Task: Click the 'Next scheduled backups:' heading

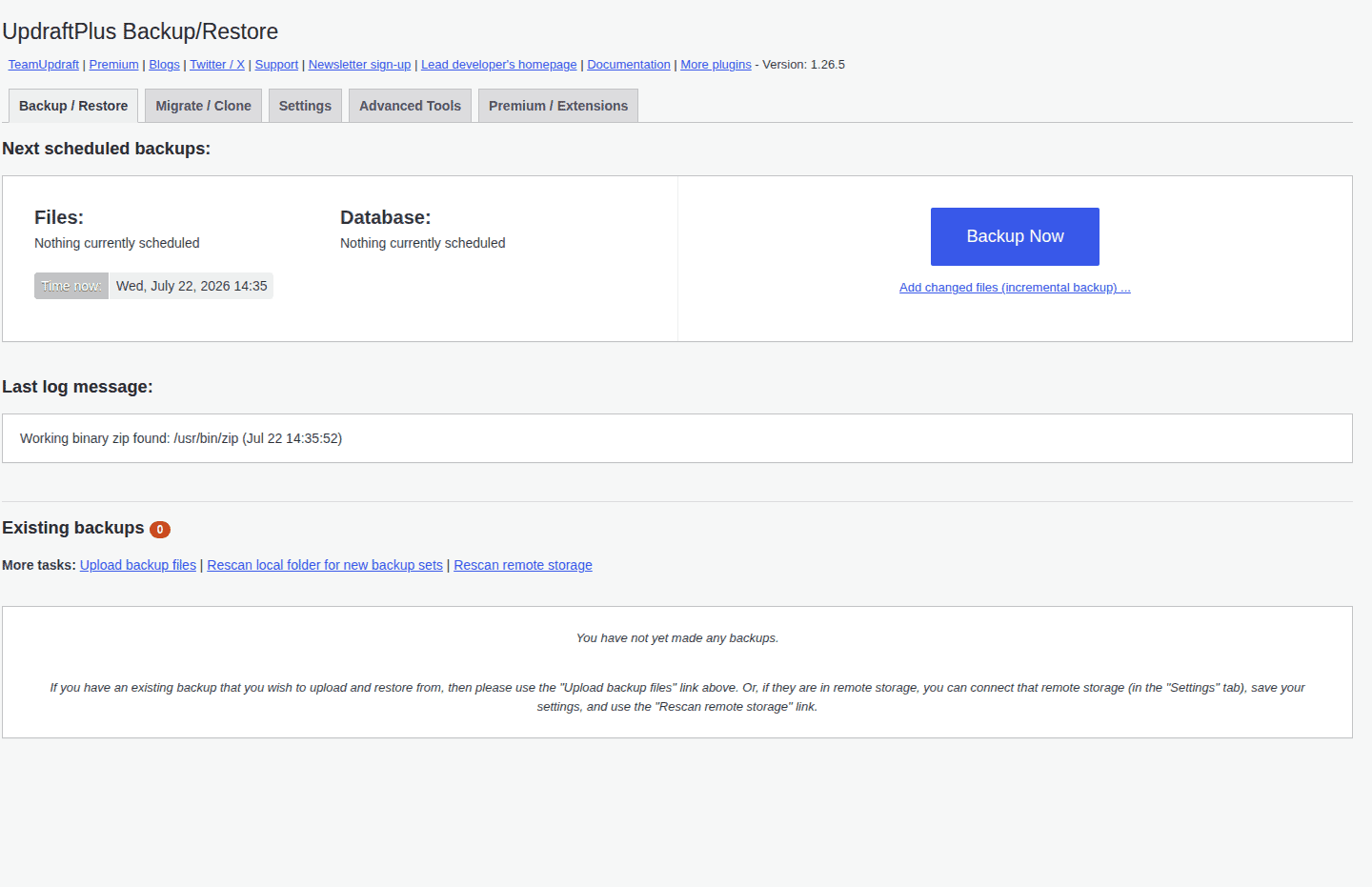Action: point(107,149)
